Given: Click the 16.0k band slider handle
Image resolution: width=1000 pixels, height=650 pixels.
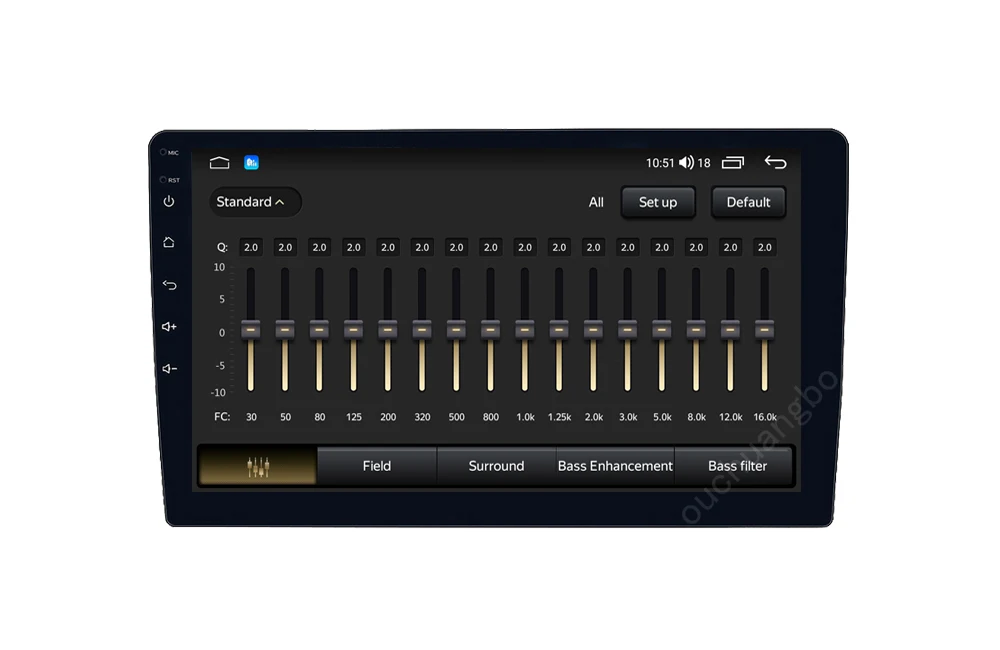Looking at the screenshot, I should click(764, 330).
